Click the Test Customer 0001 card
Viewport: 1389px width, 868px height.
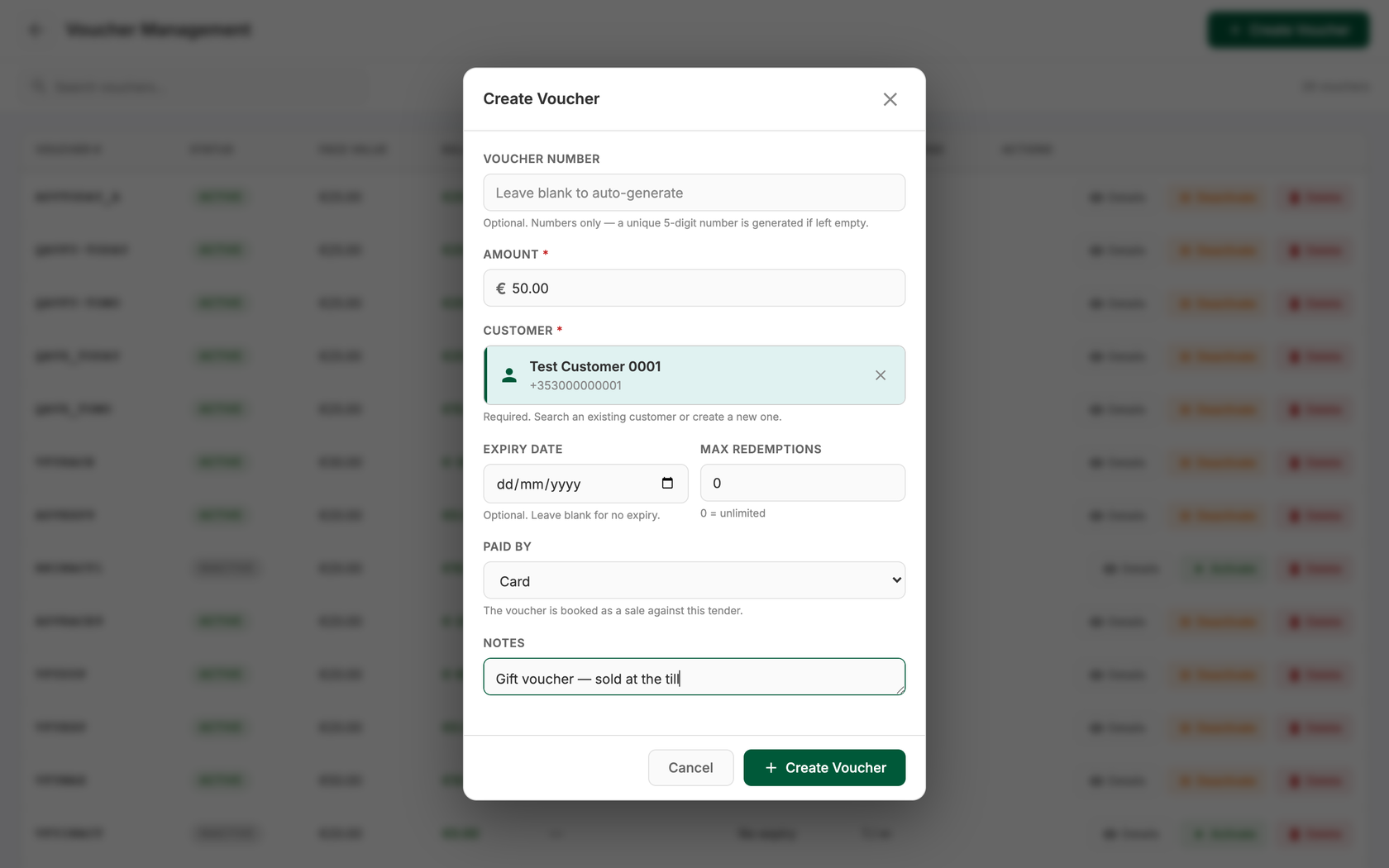[694, 375]
